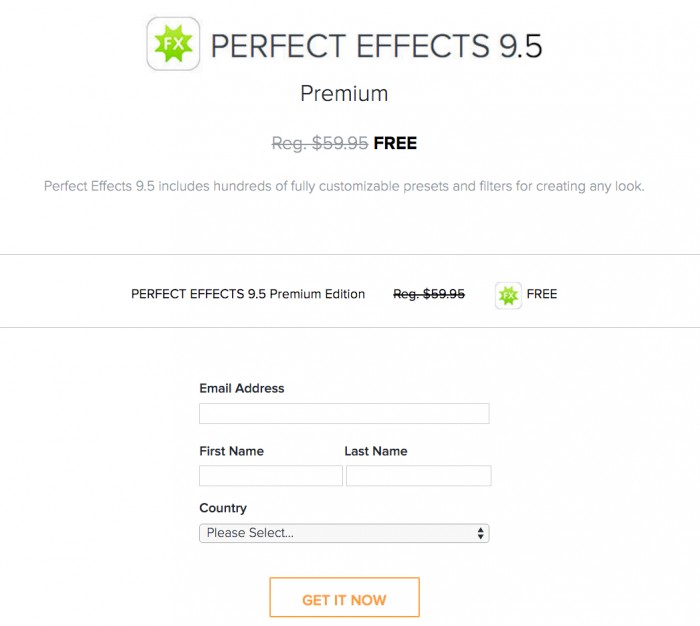Click the FREE label in product row

[542, 294]
